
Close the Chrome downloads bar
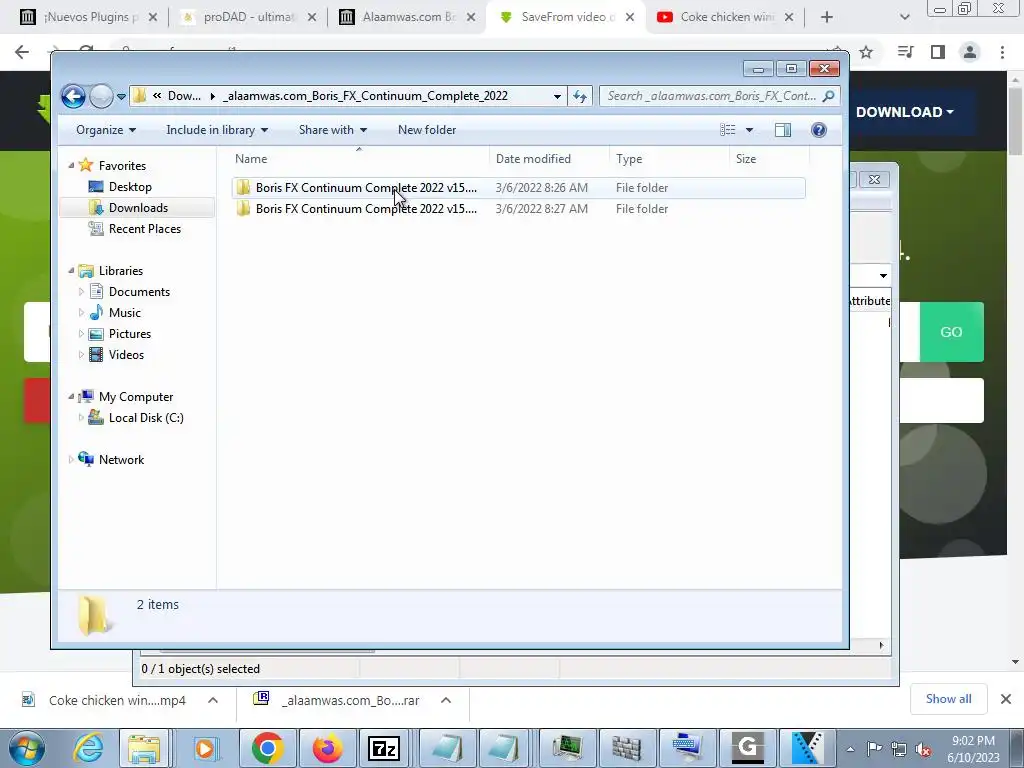coord(1006,699)
